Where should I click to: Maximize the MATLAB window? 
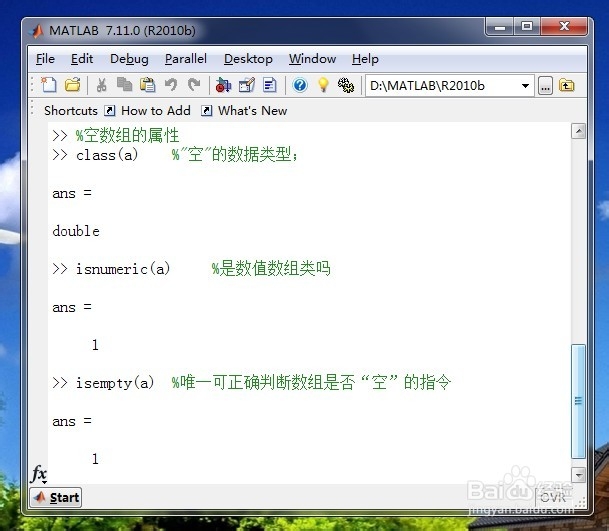(527, 27)
